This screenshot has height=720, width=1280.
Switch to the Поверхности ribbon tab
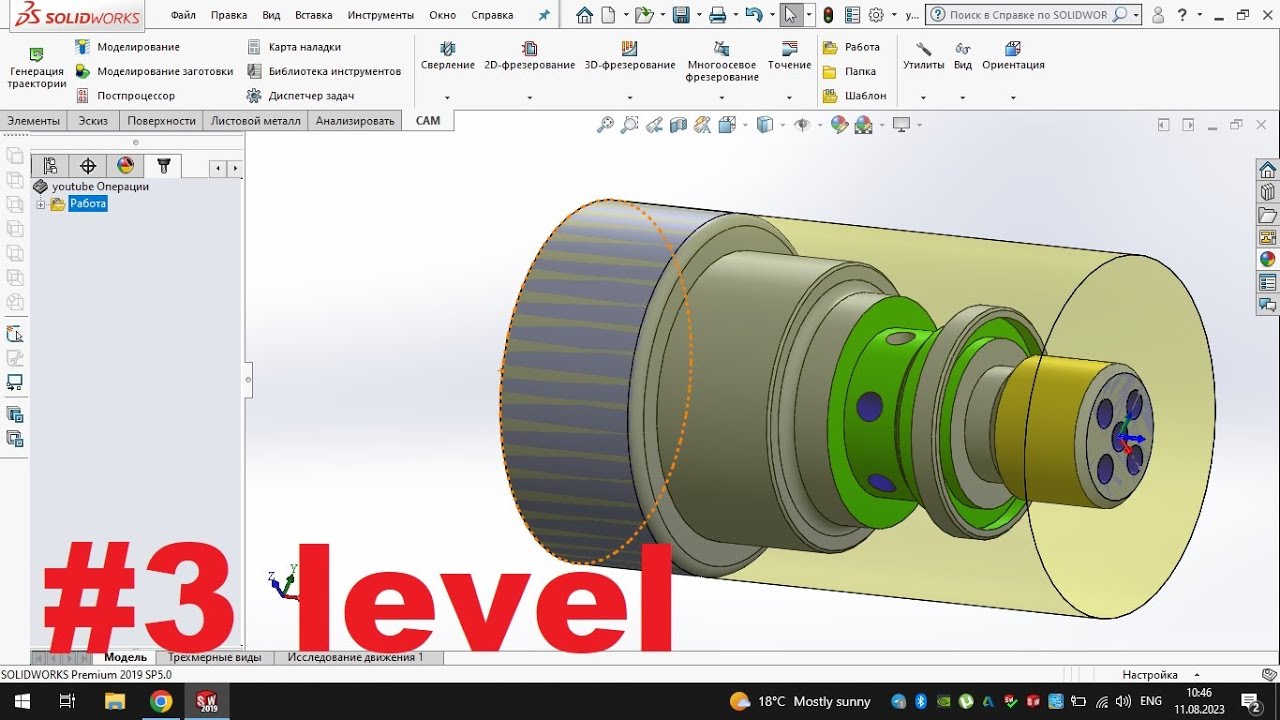161,121
